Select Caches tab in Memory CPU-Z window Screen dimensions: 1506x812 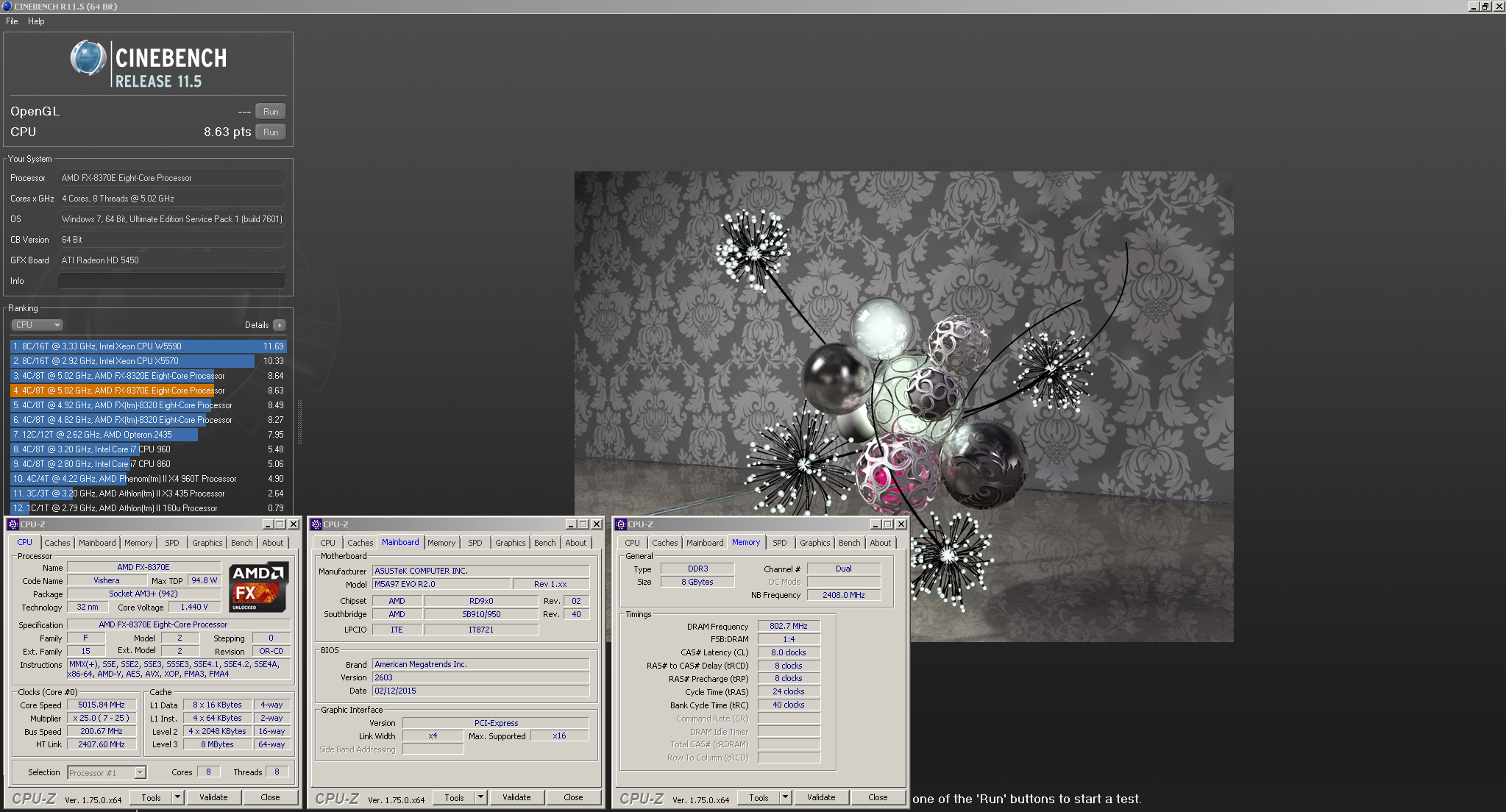coord(665,543)
